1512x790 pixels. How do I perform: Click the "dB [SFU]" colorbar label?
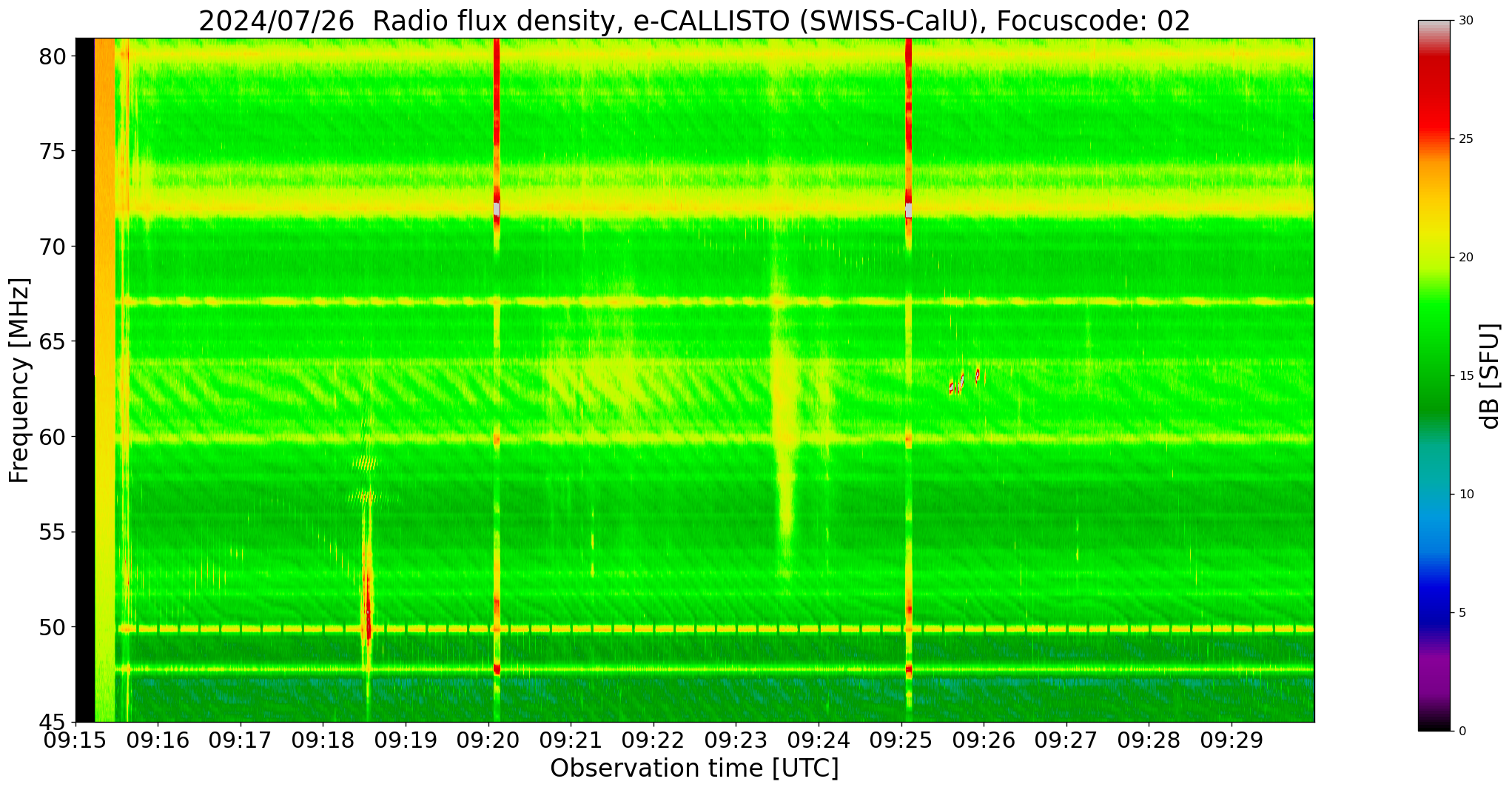coord(1489,376)
